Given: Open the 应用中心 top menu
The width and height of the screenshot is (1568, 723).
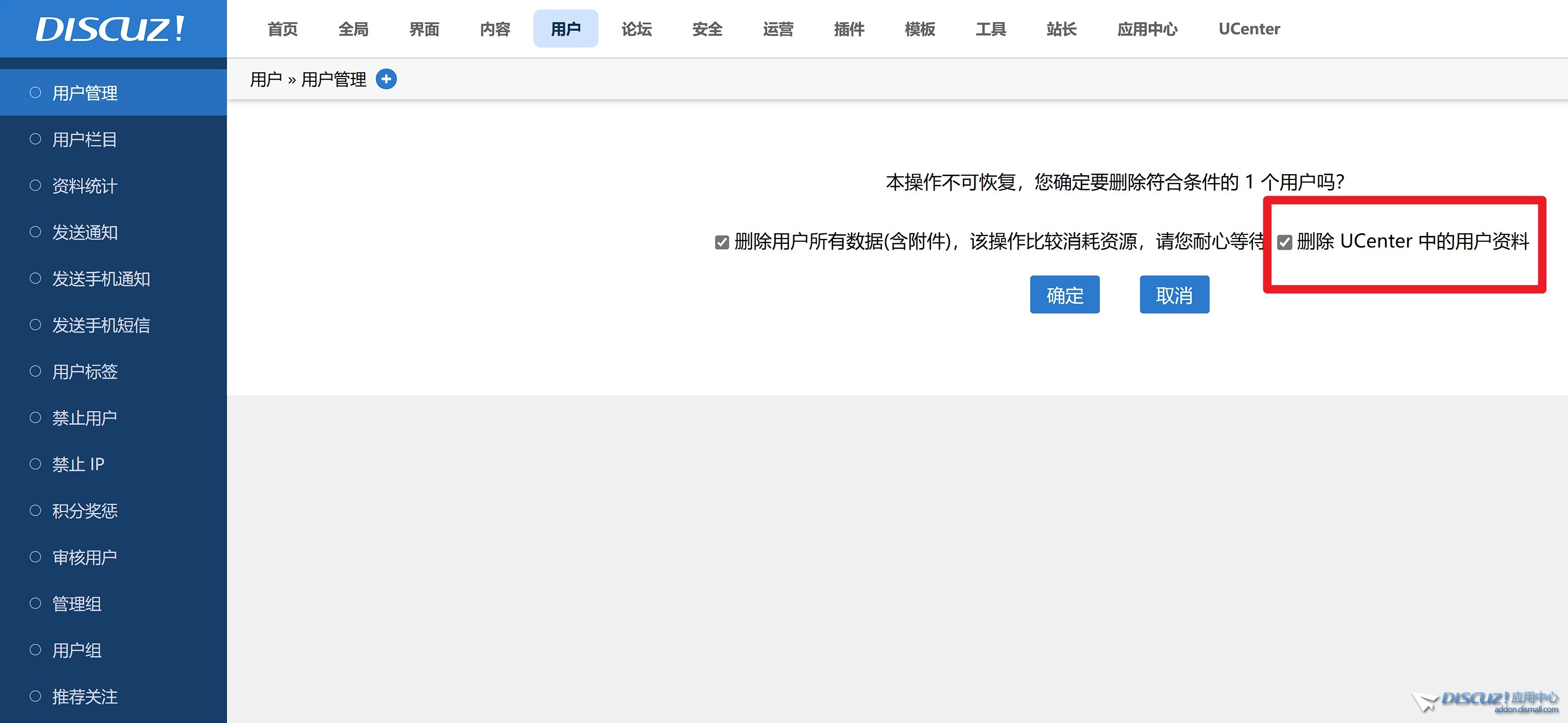Looking at the screenshot, I should tap(1147, 28).
